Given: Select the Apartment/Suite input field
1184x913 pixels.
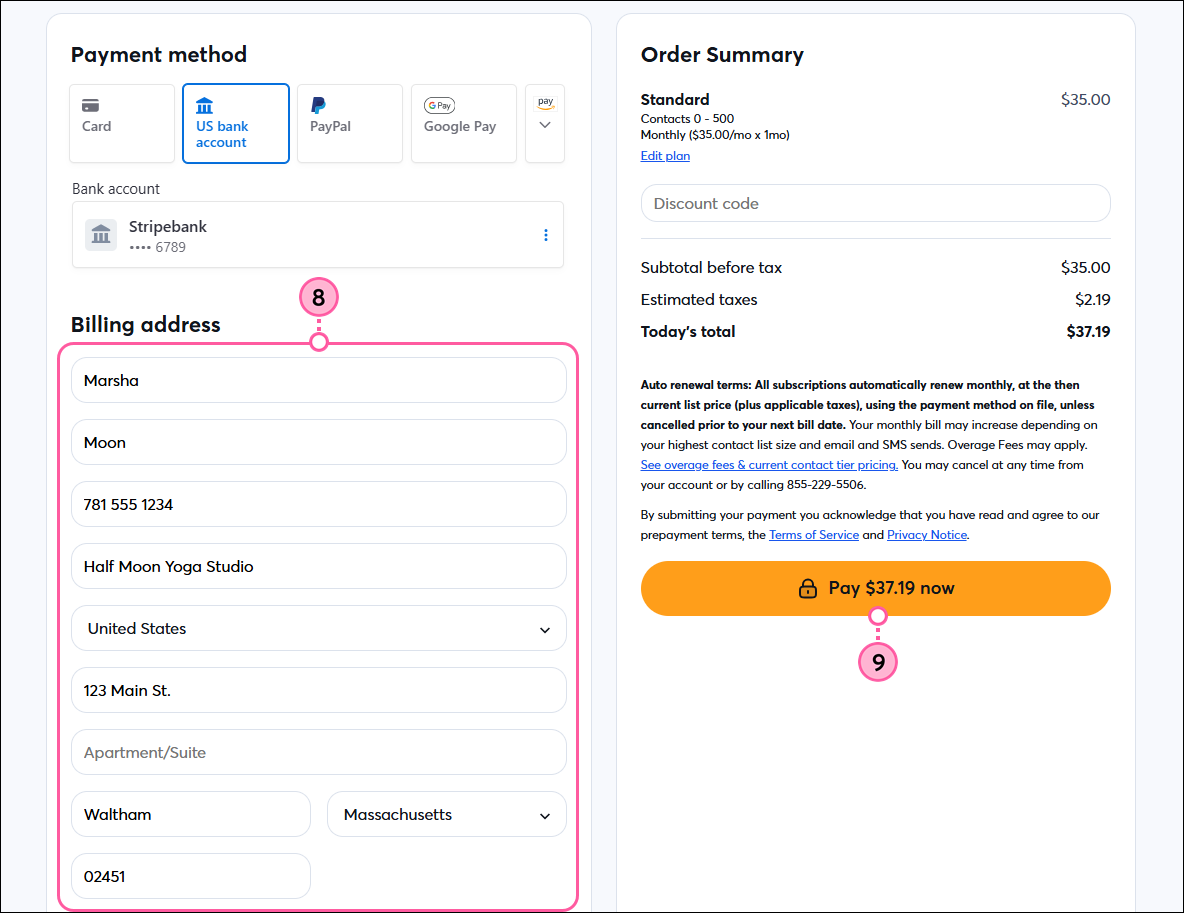Looking at the screenshot, I should tap(318, 752).
